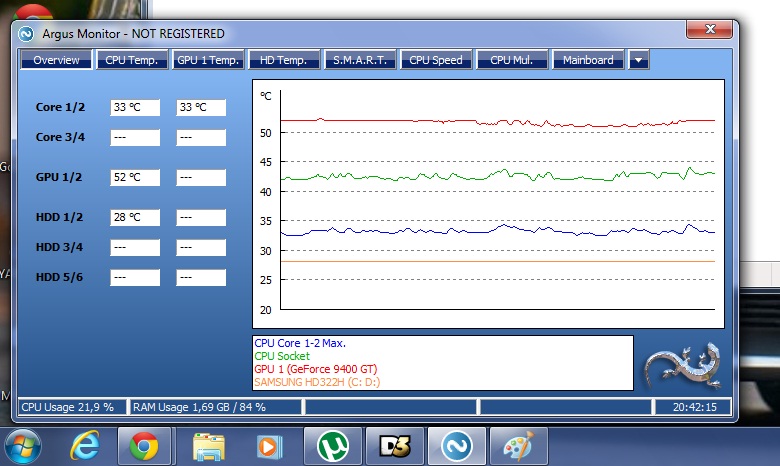Open the GPU 1 Temp. tab
The height and width of the screenshot is (466, 780).
(208, 60)
